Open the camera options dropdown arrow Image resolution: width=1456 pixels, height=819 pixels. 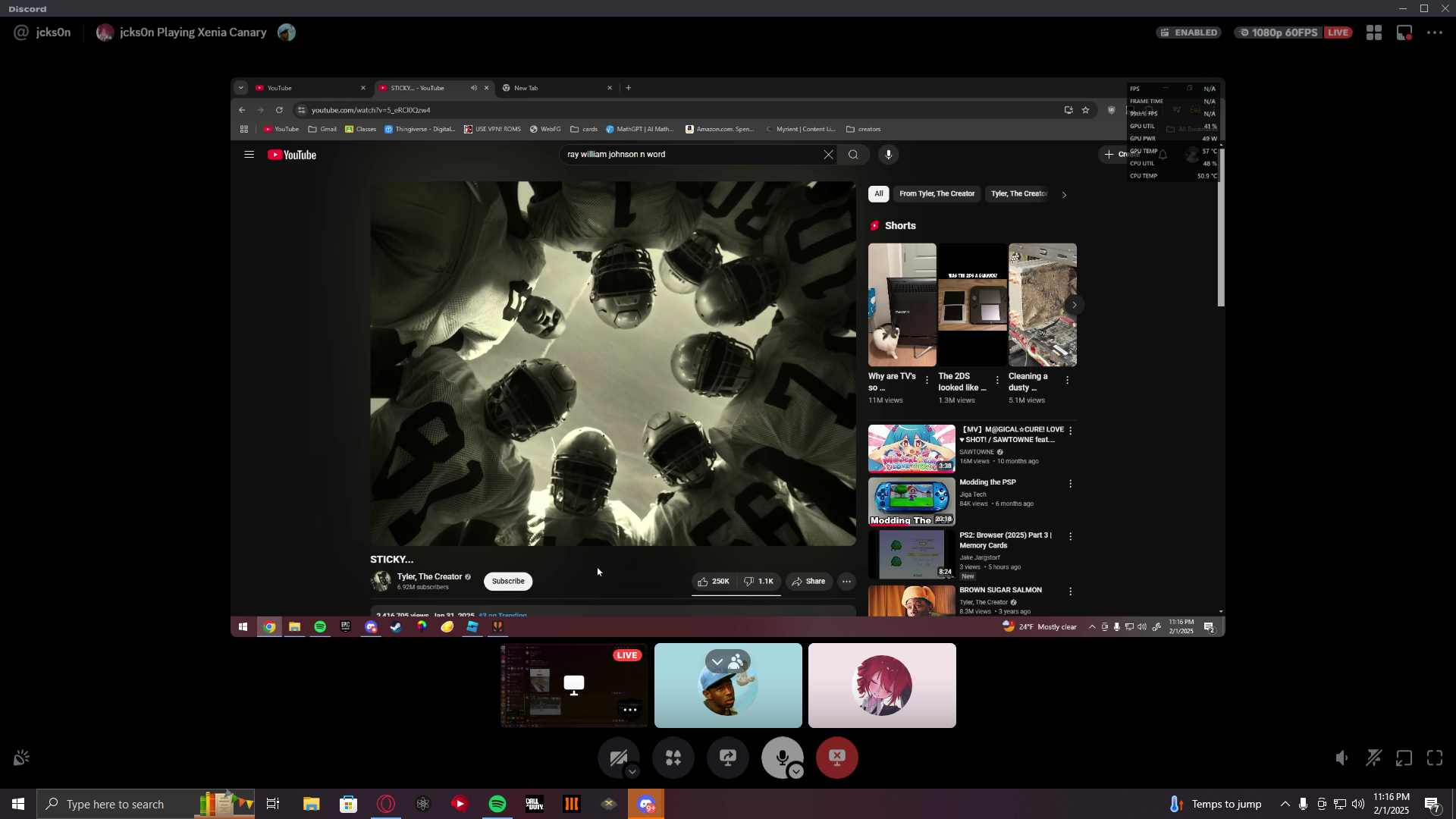[x=632, y=772]
